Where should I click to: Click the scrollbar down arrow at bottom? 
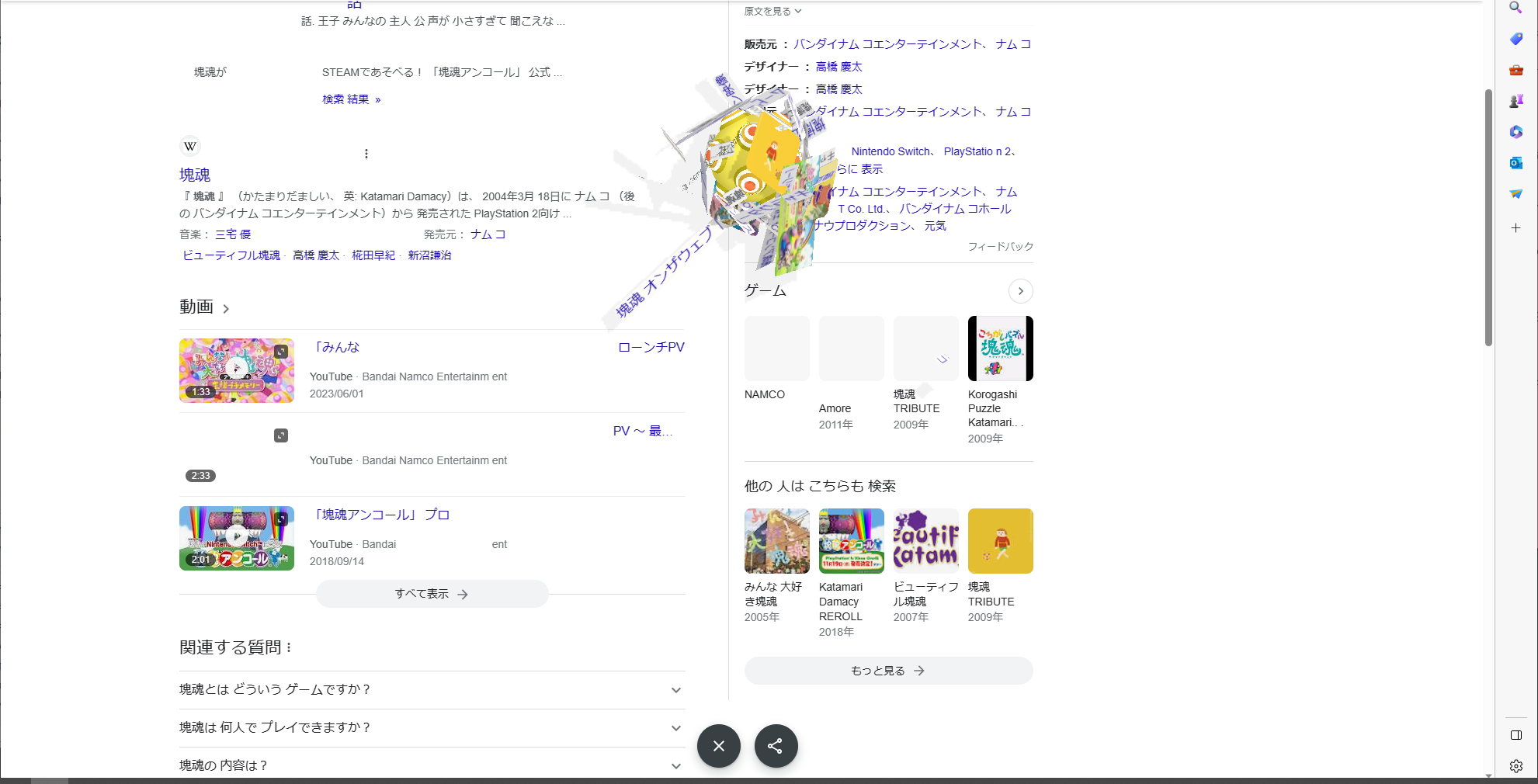[1488, 775]
